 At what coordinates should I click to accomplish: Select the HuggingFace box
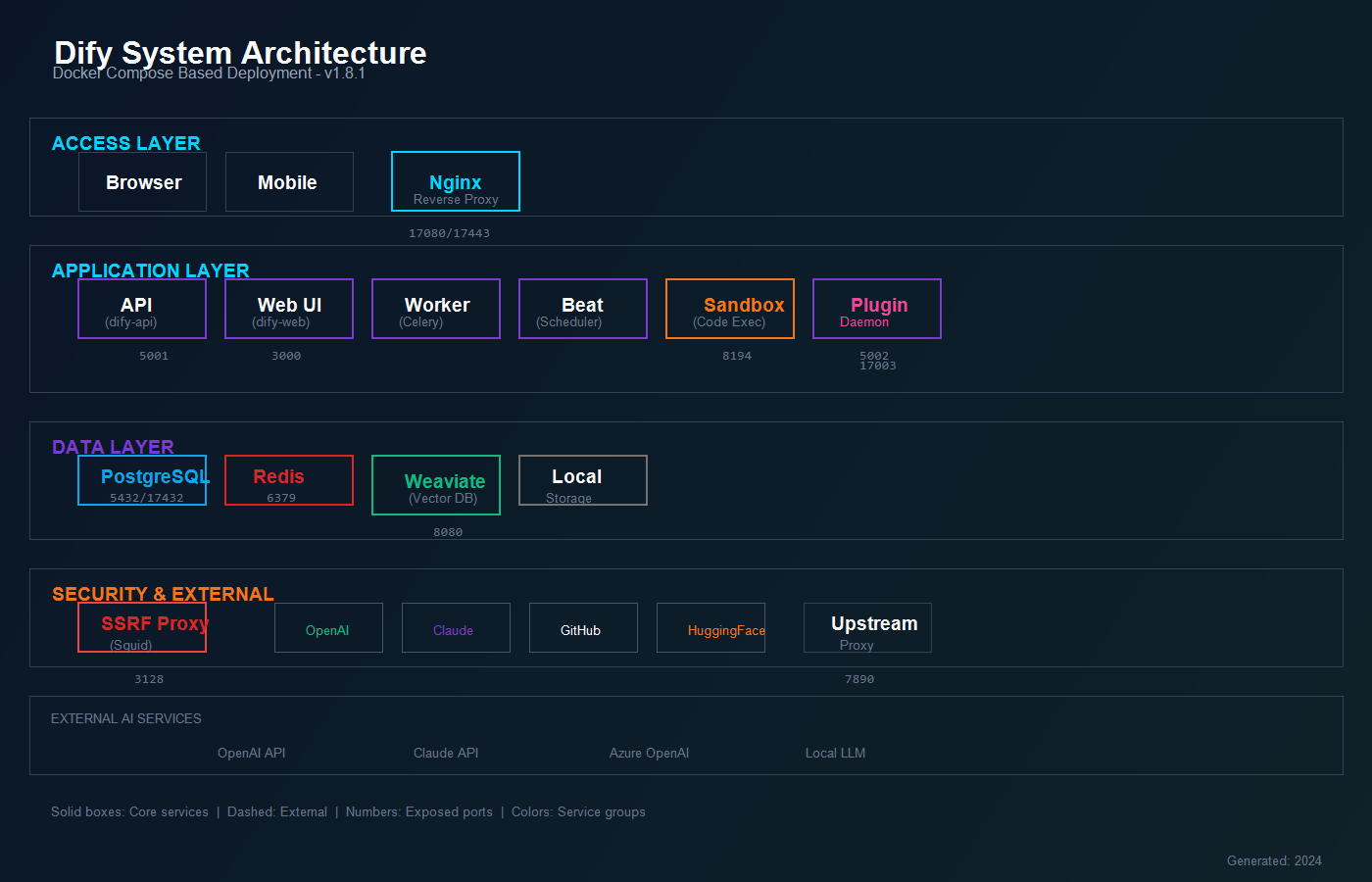pyautogui.click(x=710, y=627)
